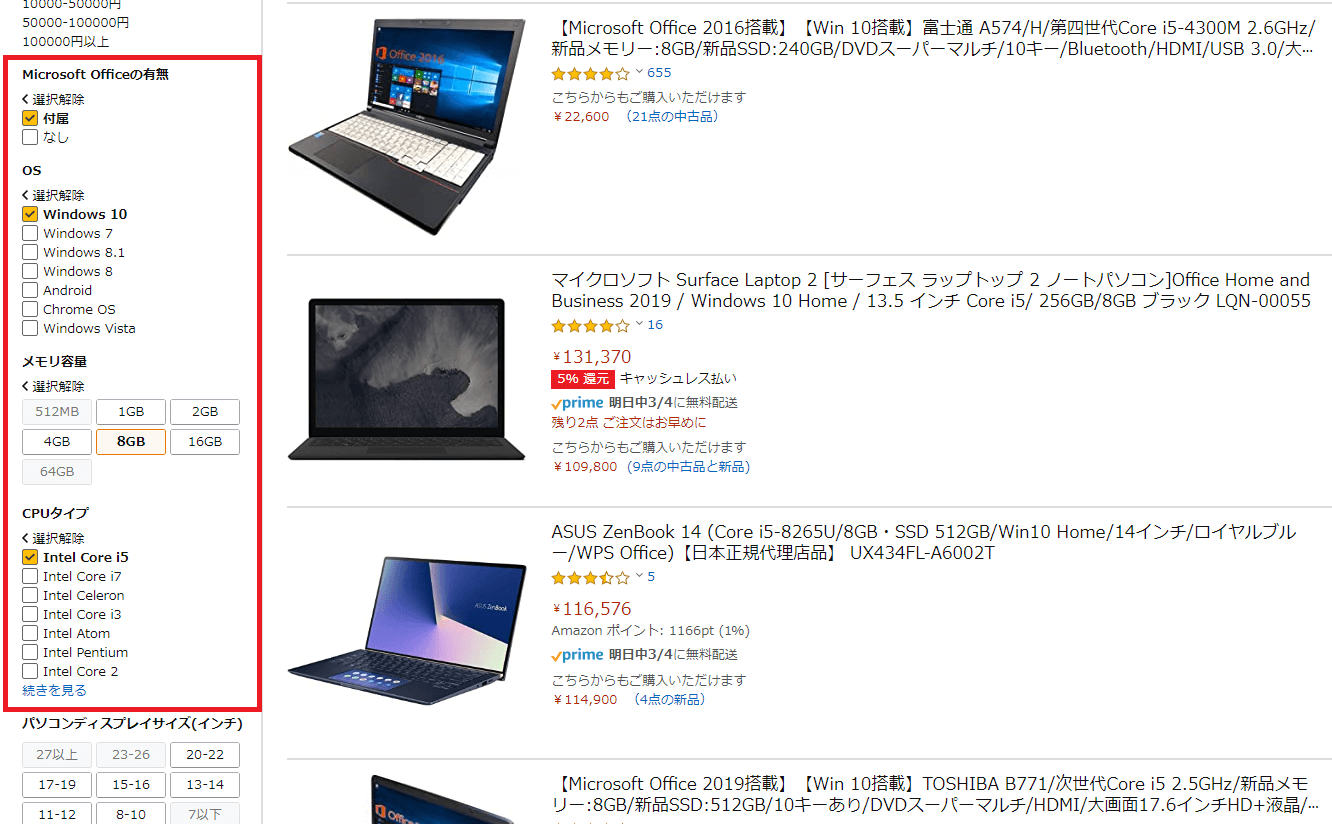Click the prime badge under ASUS ZenBook listing
The width and height of the screenshot is (1332, 824).
(x=577, y=654)
